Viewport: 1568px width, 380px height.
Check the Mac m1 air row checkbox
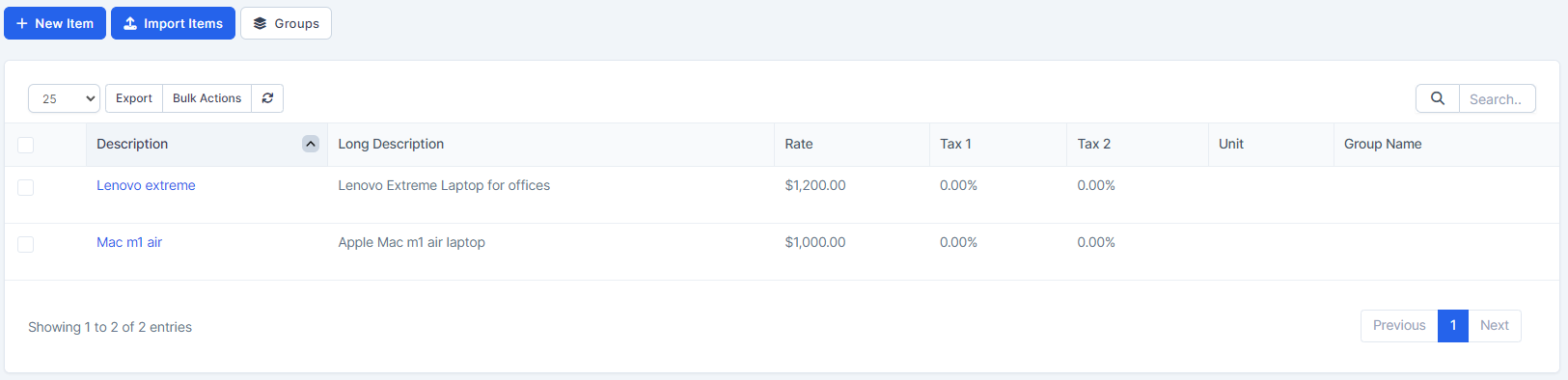point(26,244)
